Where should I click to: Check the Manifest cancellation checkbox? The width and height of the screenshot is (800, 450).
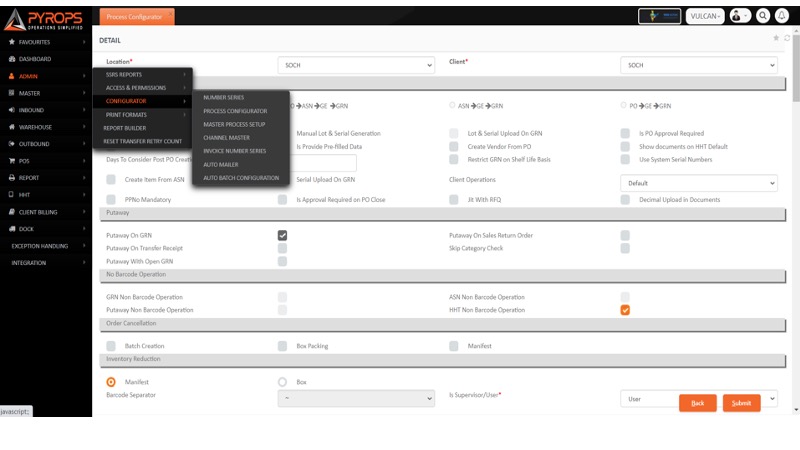click(454, 346)
